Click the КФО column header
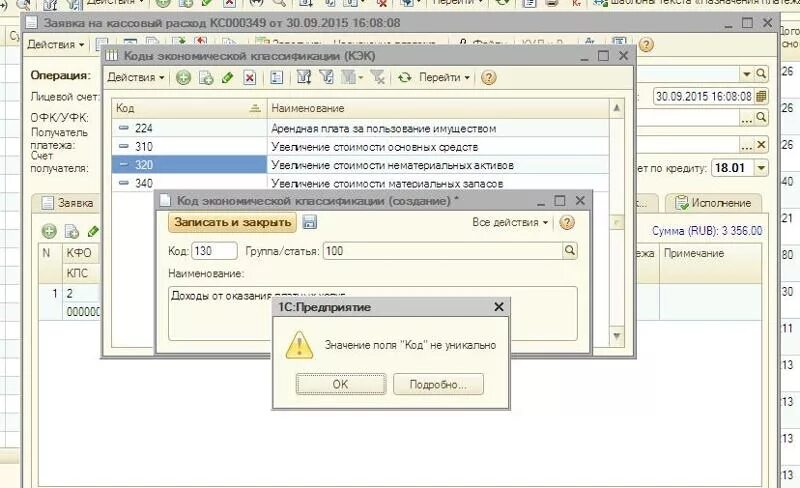Viewport: 800px width, 488px height. (79, 253)
